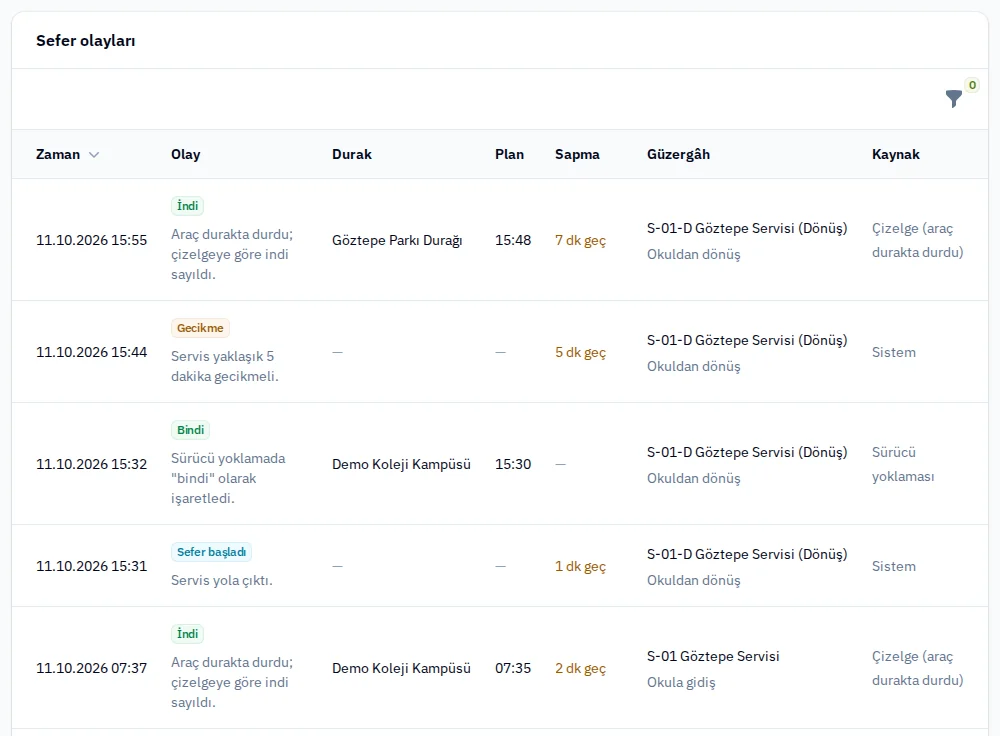Viewport: 1000px width, 736px height.
Task: Click the planned time "07:35"
Action: pos(513,668)
